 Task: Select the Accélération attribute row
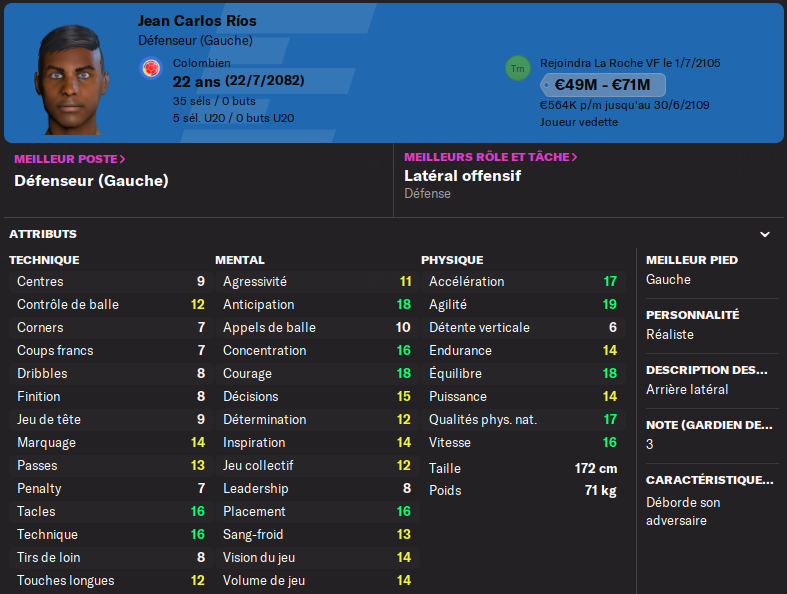(523, 281)
